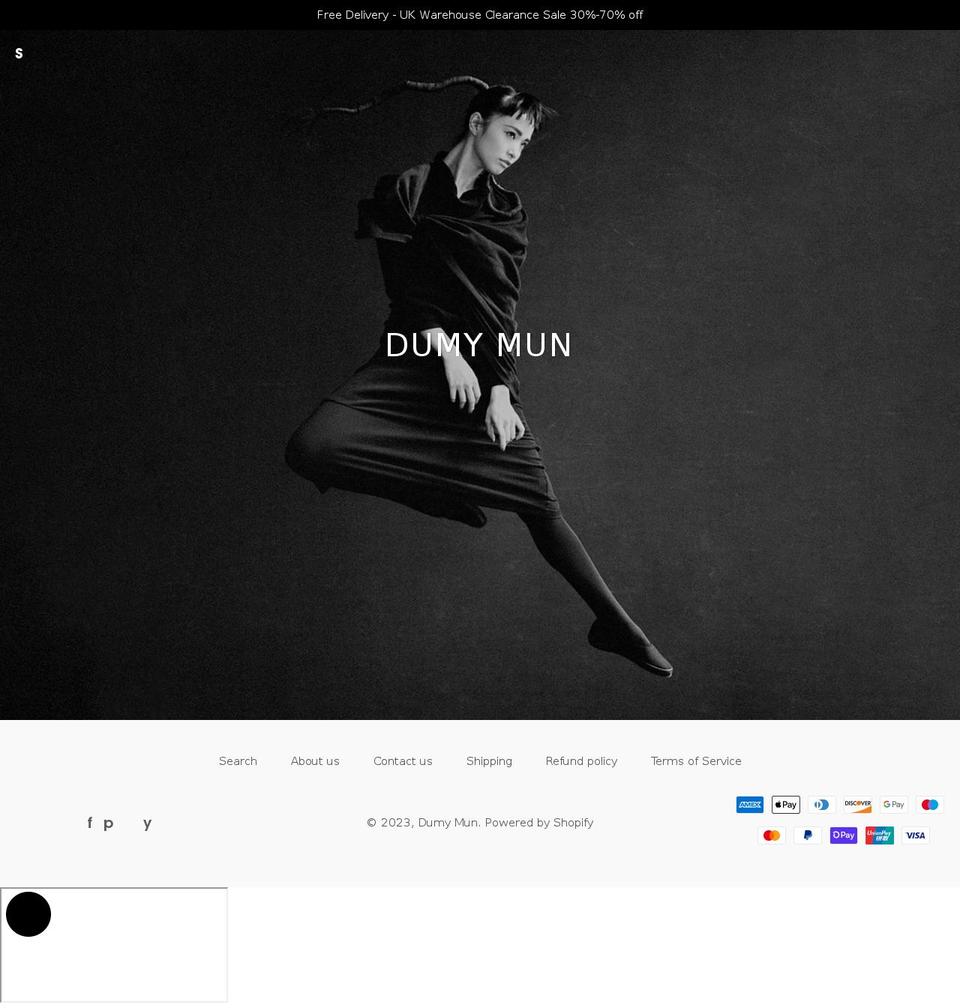Click the YouTube social icon
This screenshot has width=960, height=1008.
147,823
